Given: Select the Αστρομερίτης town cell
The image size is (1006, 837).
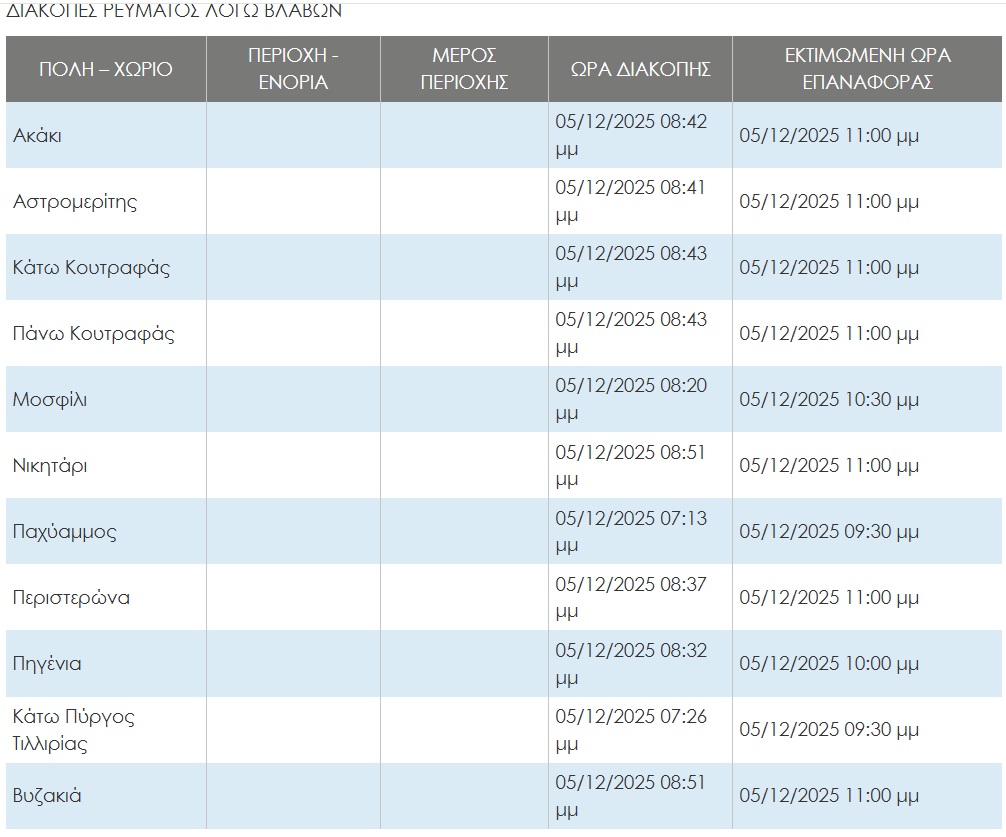Looking at the screenshot, I should [75, 201].
